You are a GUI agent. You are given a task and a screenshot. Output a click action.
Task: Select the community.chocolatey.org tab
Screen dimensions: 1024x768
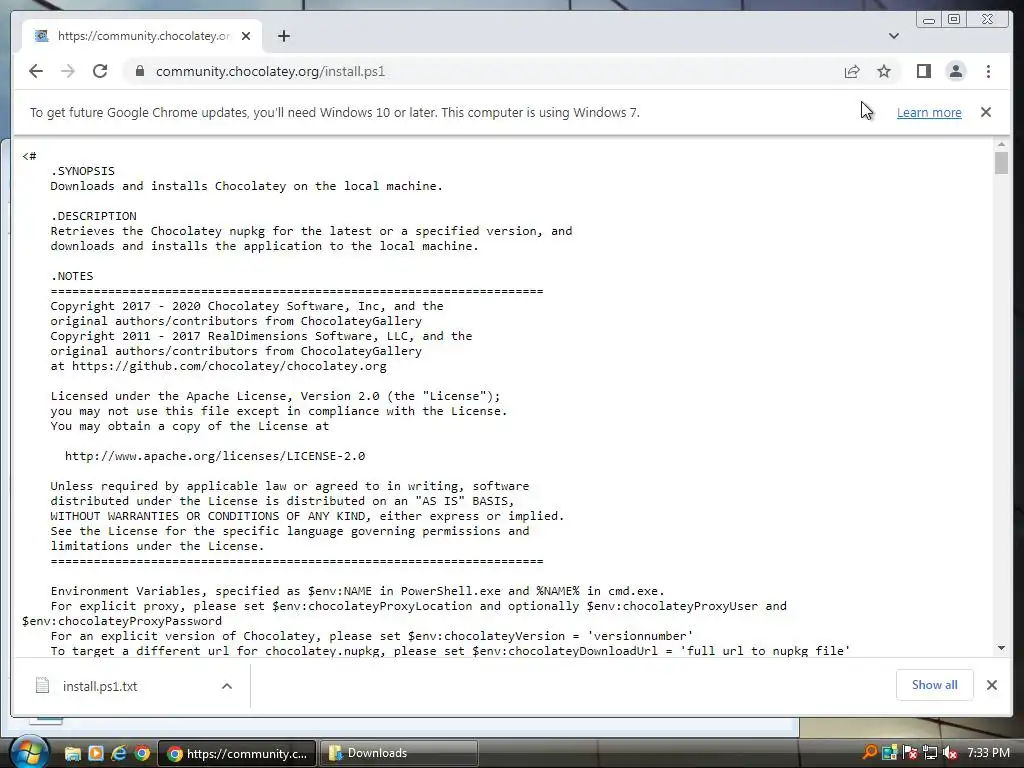tap(142, 36)
